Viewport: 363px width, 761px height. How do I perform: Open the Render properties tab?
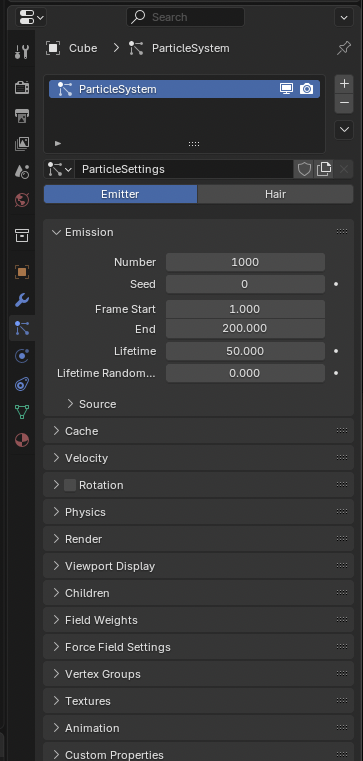click(22, 87)
